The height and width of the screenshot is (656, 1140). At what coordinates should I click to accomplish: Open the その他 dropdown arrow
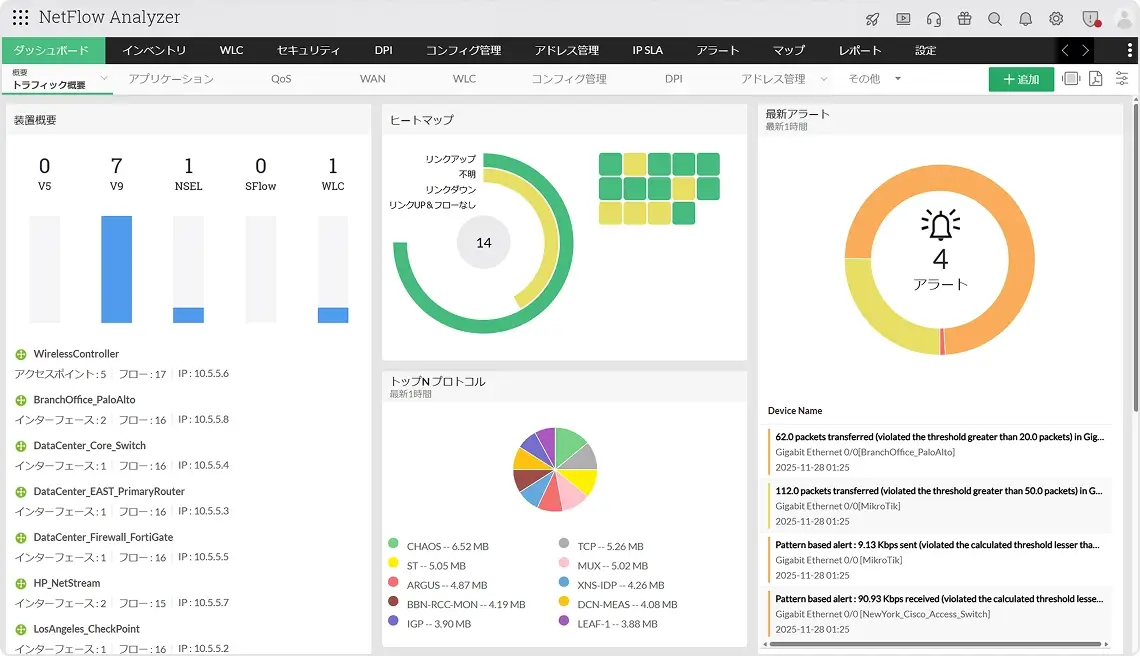pos(898,79)
